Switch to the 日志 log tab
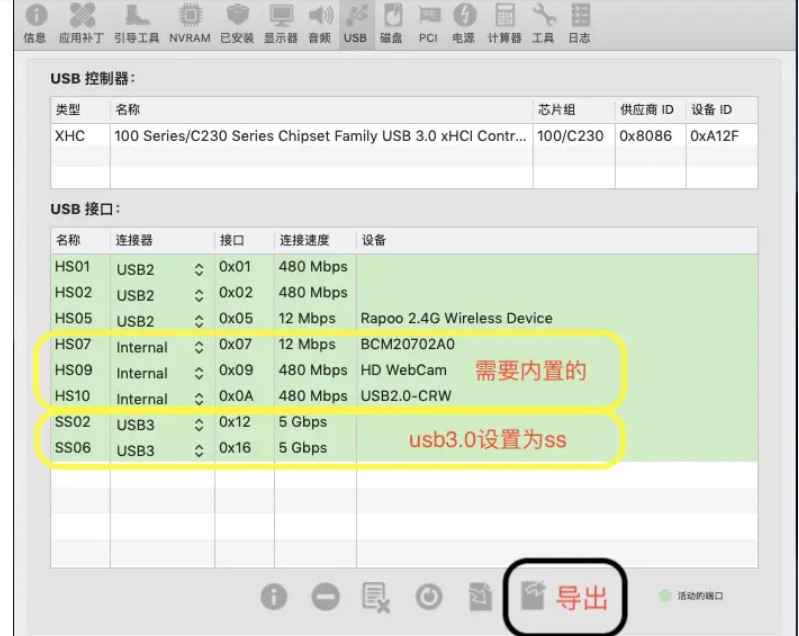The height and width of the screenshot is (636, 799). [x=579, y=24]
